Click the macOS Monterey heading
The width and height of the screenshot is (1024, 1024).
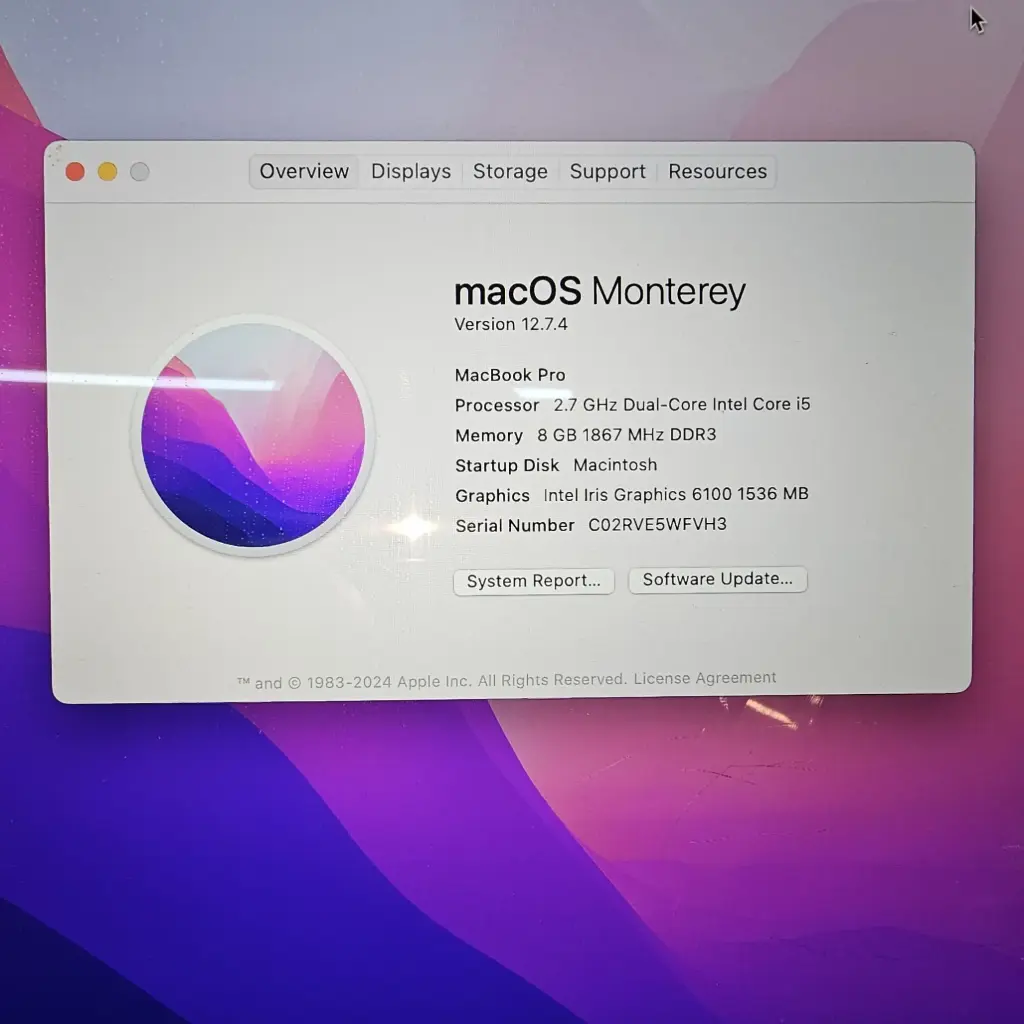pyautogui.click(x=600, y=291)
